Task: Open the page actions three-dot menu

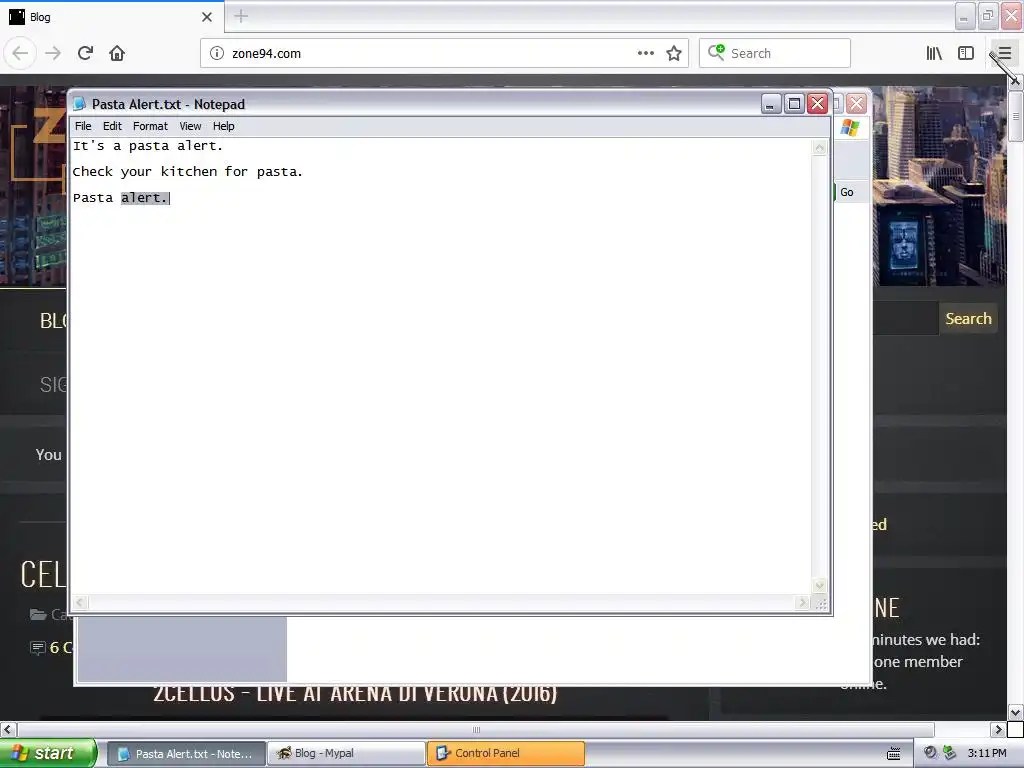Action: pyautogui.click(x=646, y=53)
